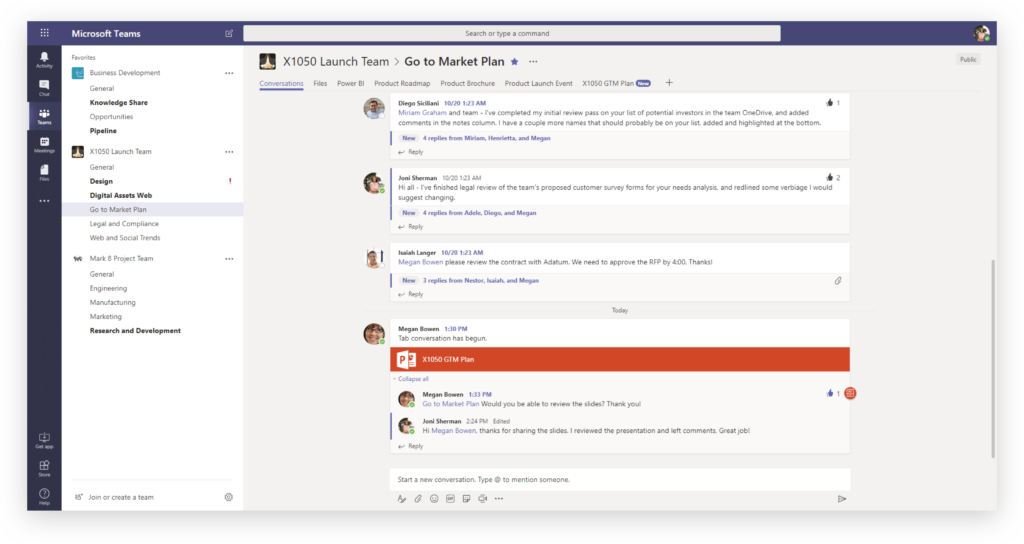Open Meetings in the left rail
Screen dimensions: 1024x544
(44, 144)
